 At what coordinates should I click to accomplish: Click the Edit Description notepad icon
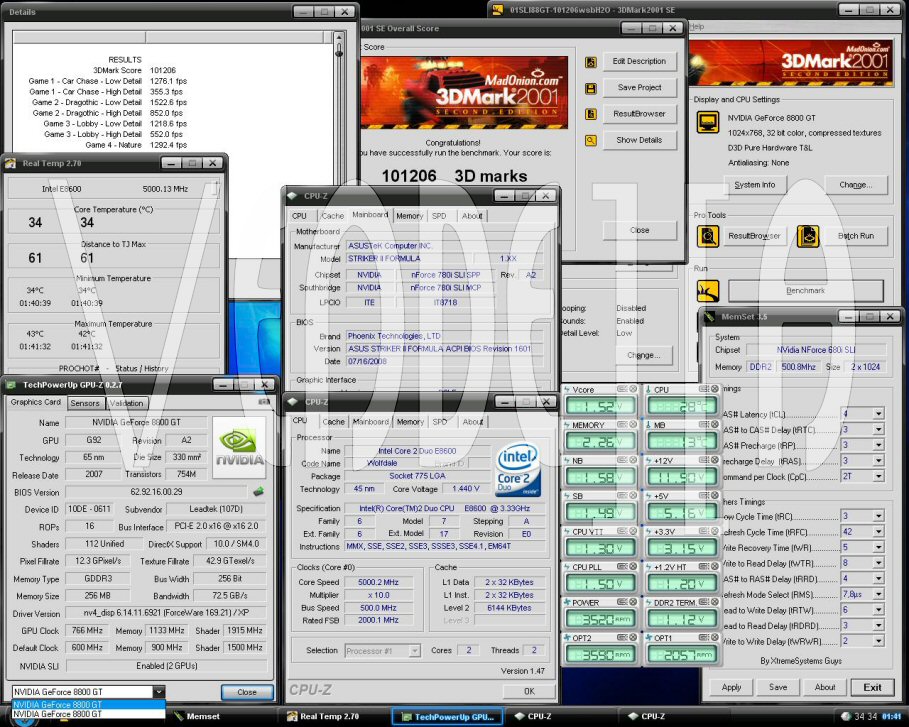click(591, 62)
